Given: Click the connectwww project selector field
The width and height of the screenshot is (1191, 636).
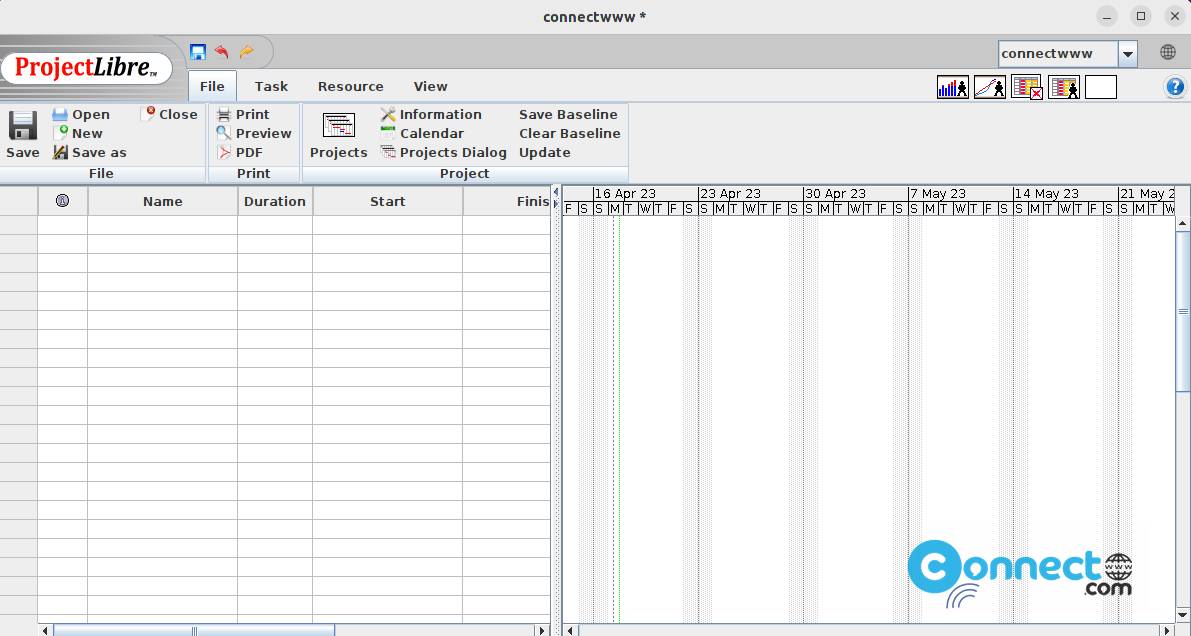Looking at the screenshot, I should (x=1058, y=54).
